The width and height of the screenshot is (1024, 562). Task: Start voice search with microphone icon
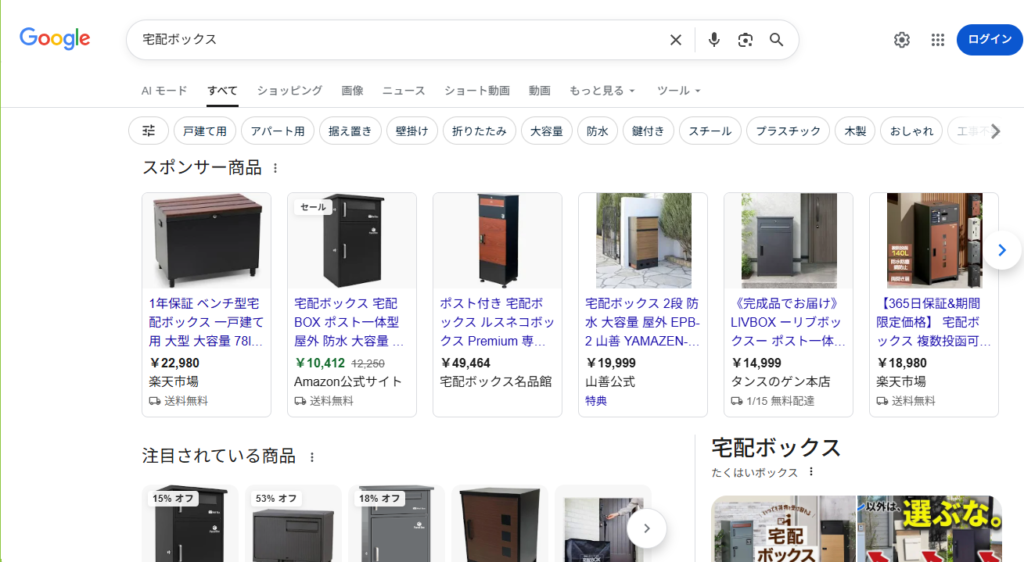pyautogui.click(x=714, y=40)
